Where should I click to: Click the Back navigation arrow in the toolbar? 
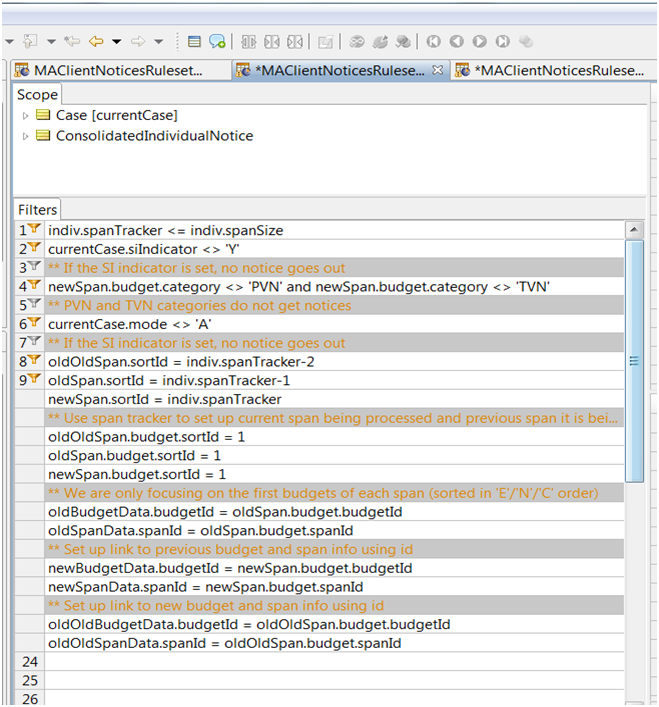click(96, 41)
